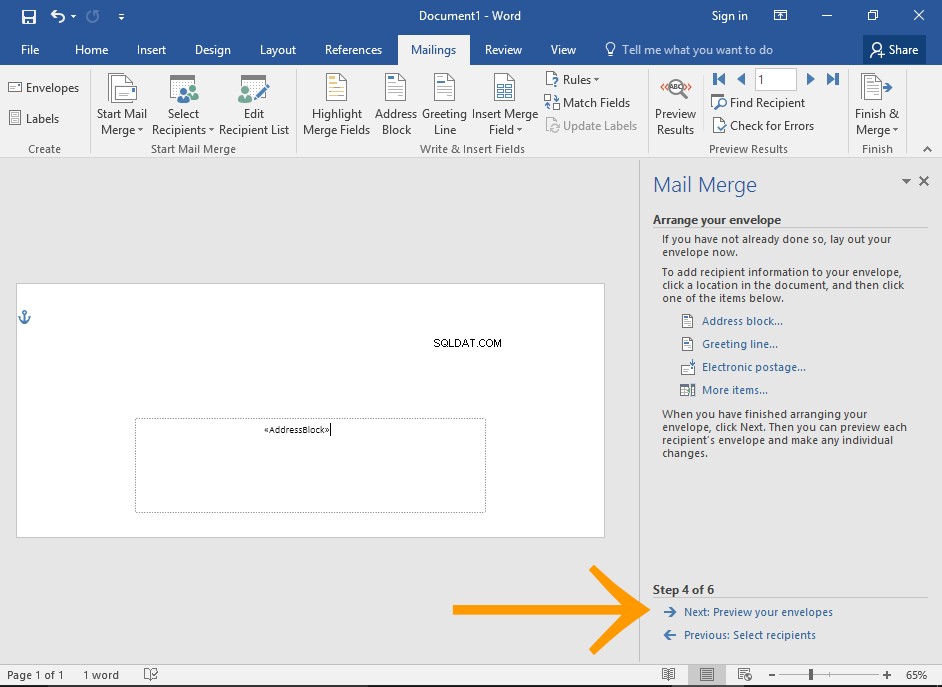Open Match Fields
Image resolution: width=942 pixels, height=687 pixels.
pyautogui.click(x=587, y=103)
